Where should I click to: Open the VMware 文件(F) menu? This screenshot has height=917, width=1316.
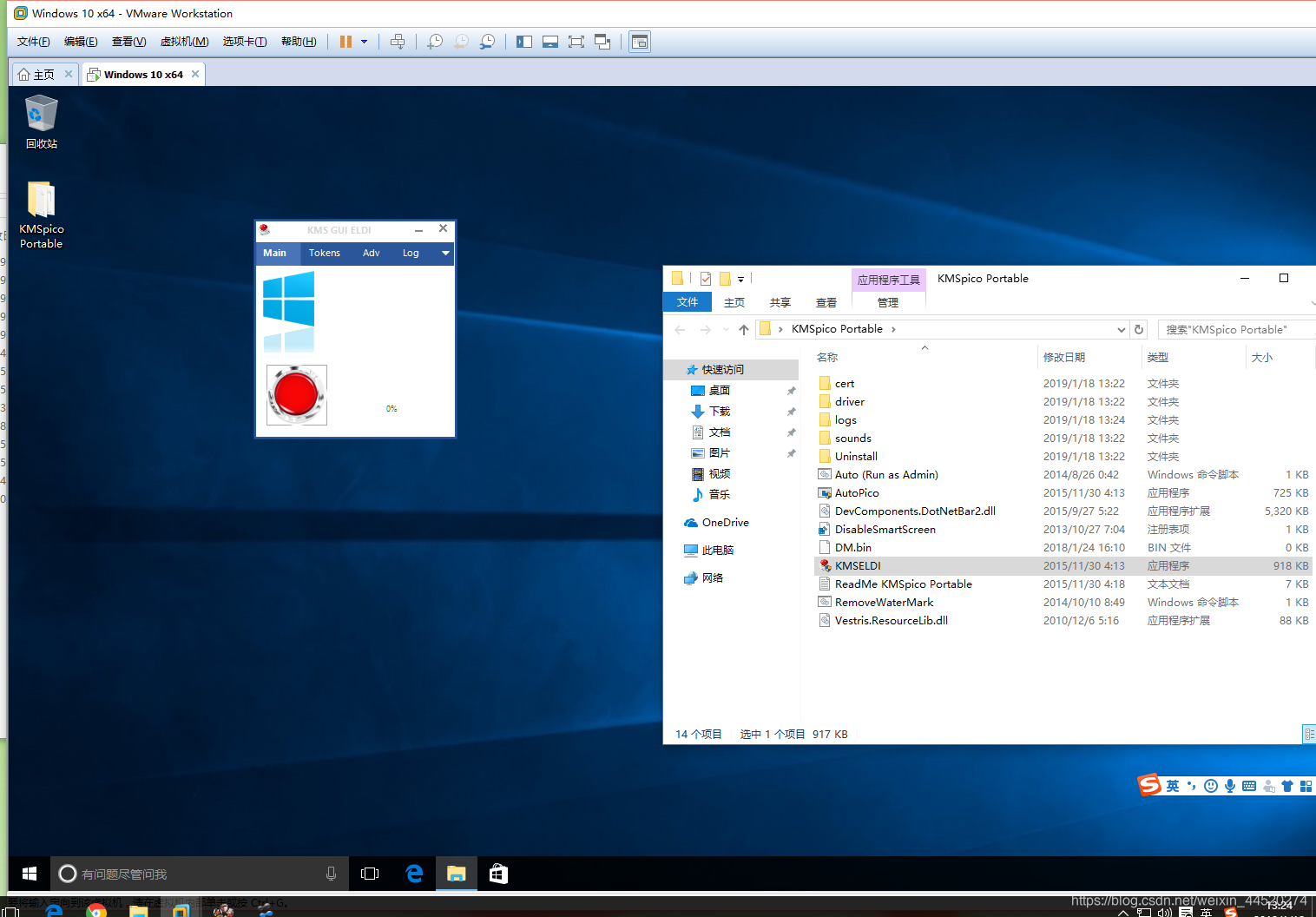(34, 42)
